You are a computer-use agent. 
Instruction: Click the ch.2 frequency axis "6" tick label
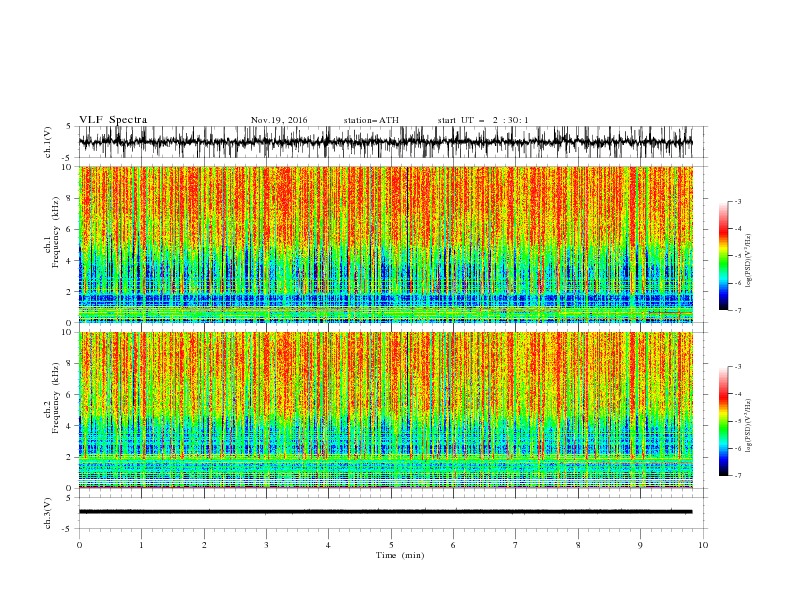tap(69, 395)
